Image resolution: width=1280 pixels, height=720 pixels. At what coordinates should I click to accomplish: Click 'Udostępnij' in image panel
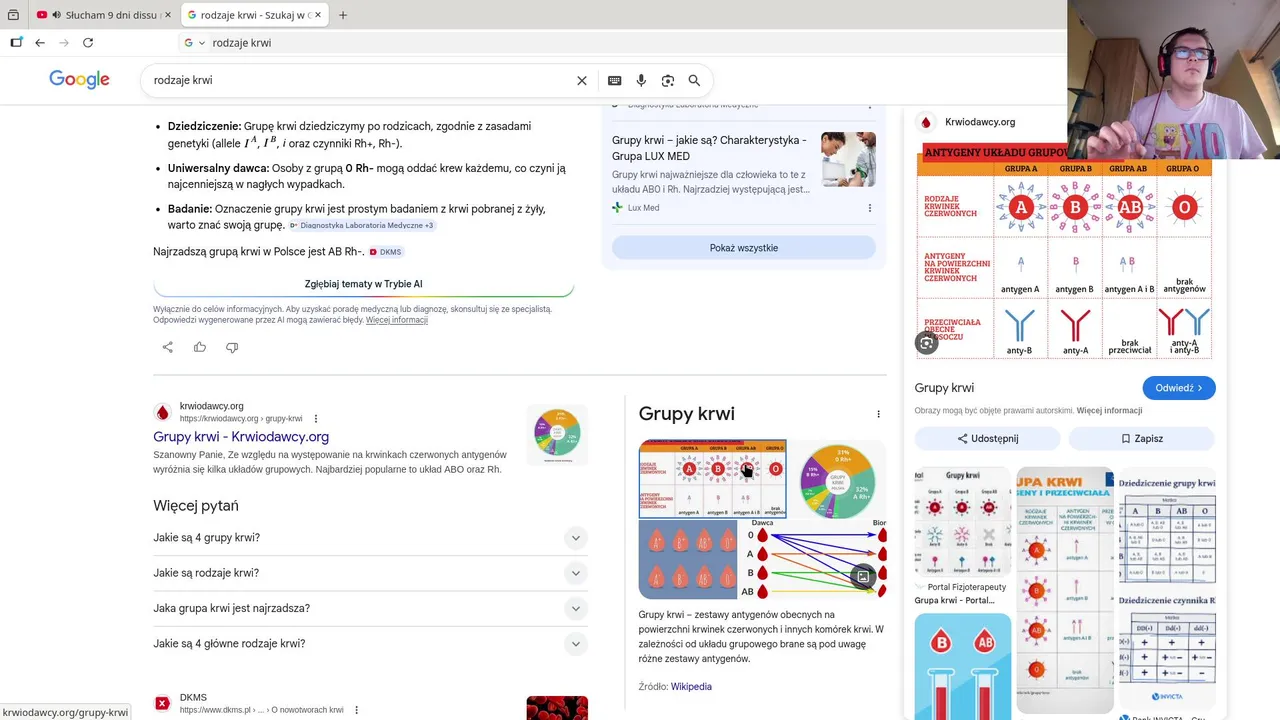click(x=987, y=439)
